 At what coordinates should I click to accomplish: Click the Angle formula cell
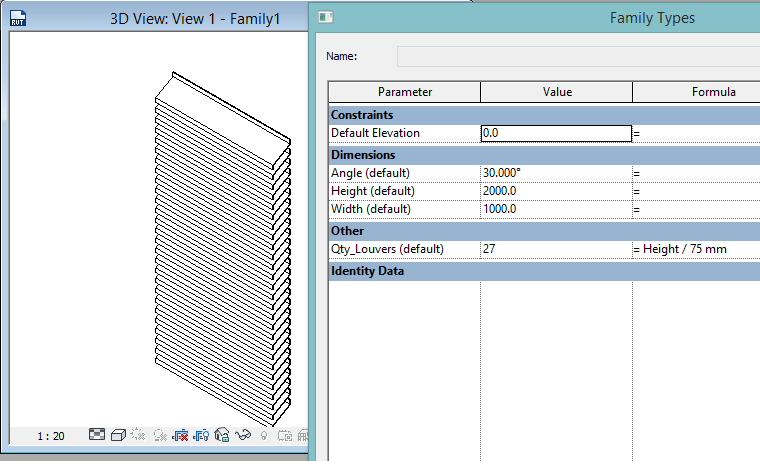coord(697,173)
